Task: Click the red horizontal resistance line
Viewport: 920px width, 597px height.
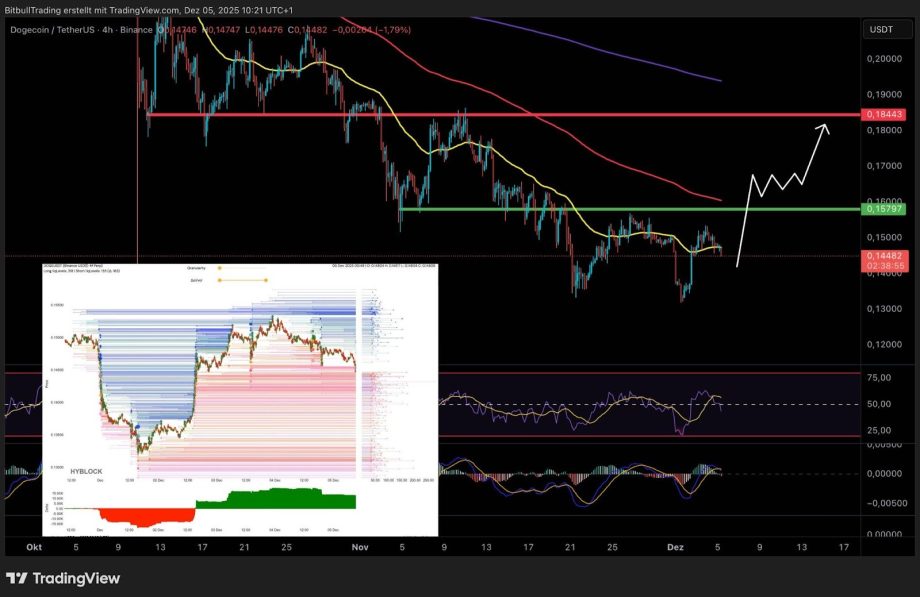Action: [500, 115]
